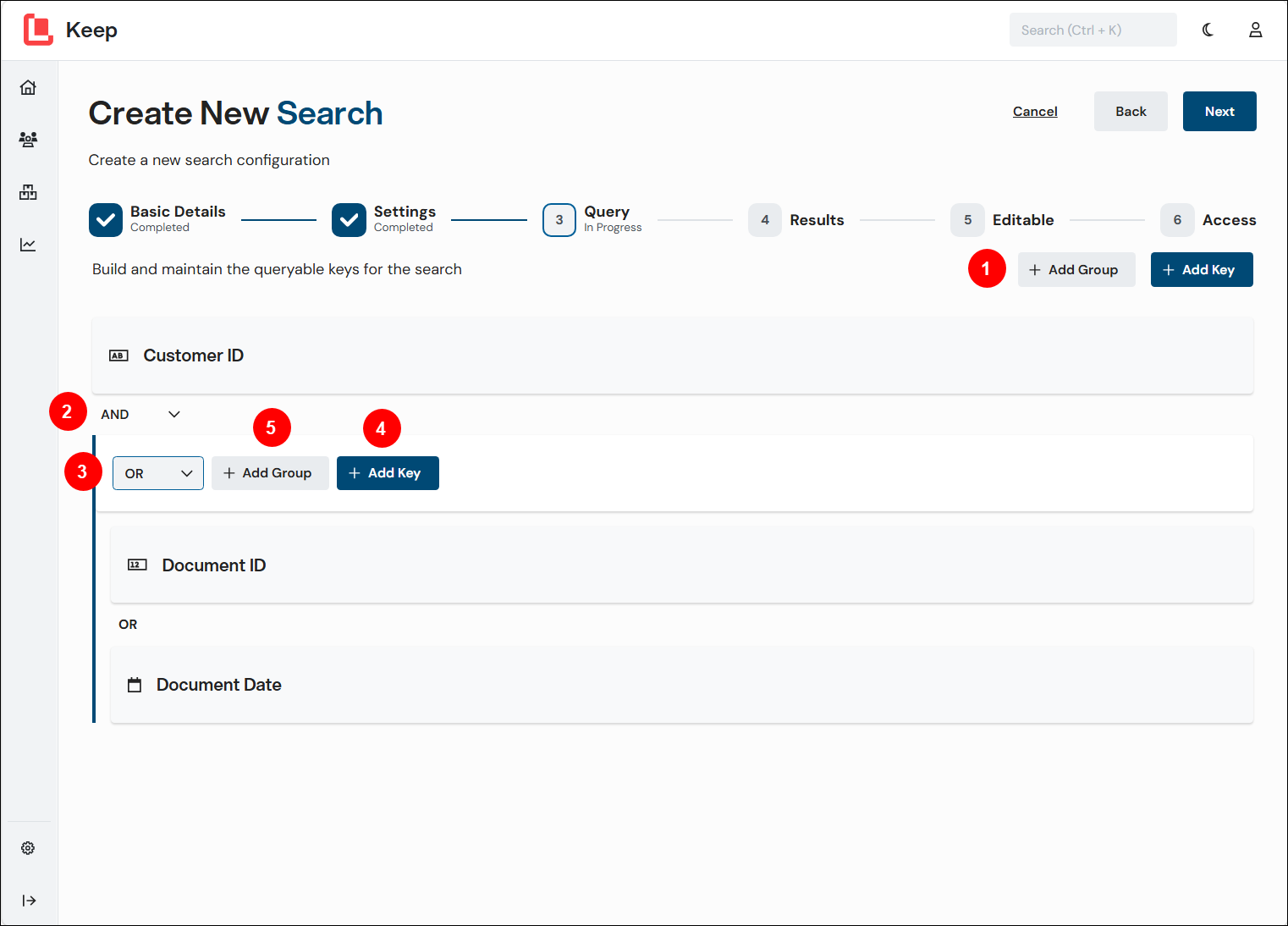Click top-level Add Group button

1076,270
